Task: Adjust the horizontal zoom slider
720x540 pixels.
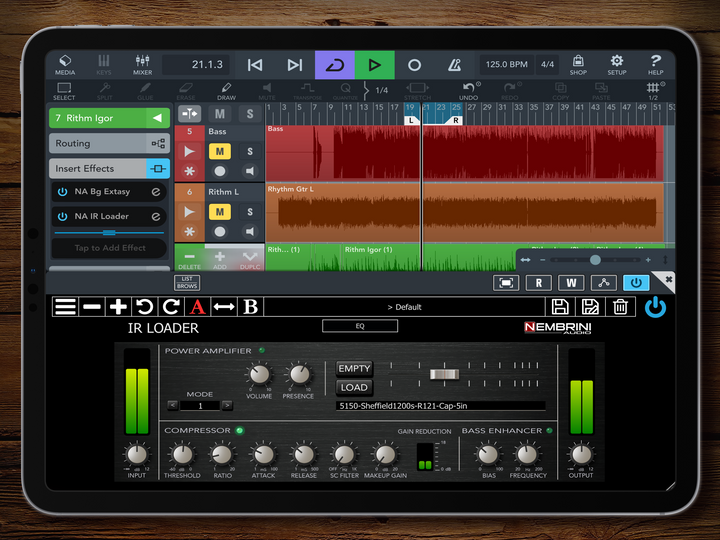Action: 595,259
